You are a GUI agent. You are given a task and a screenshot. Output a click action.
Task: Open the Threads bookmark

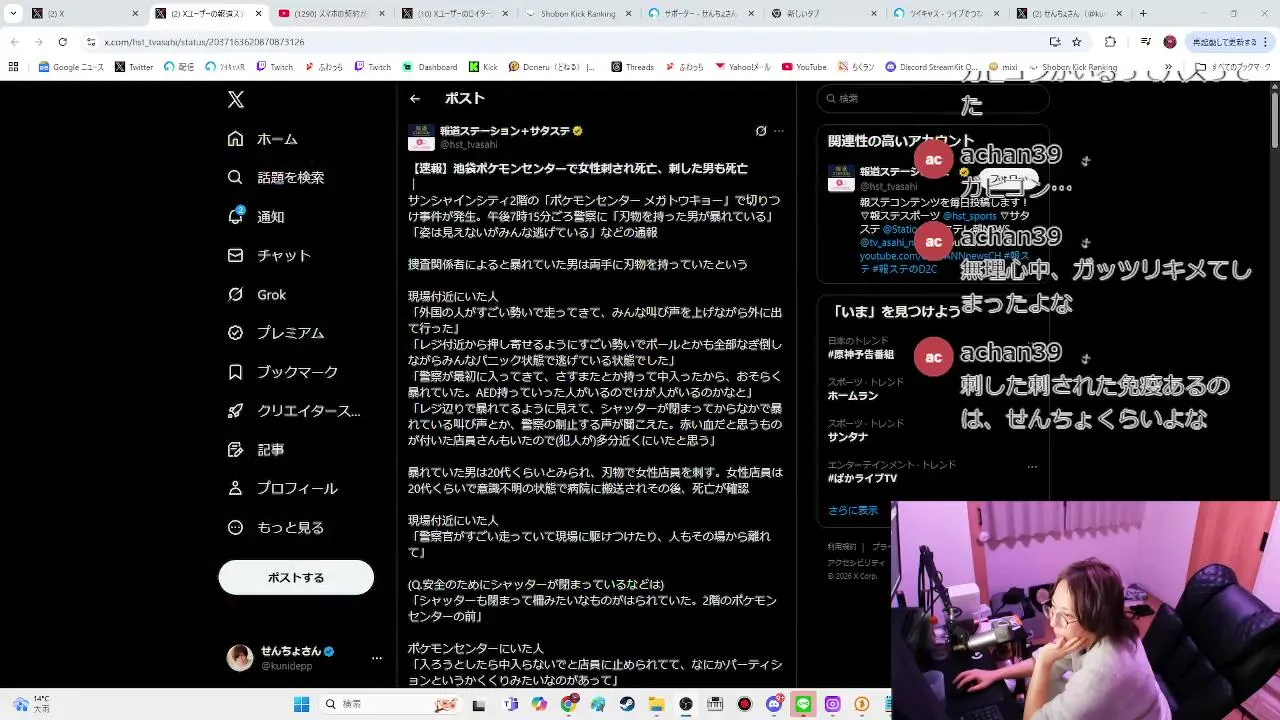pos(632,67)
